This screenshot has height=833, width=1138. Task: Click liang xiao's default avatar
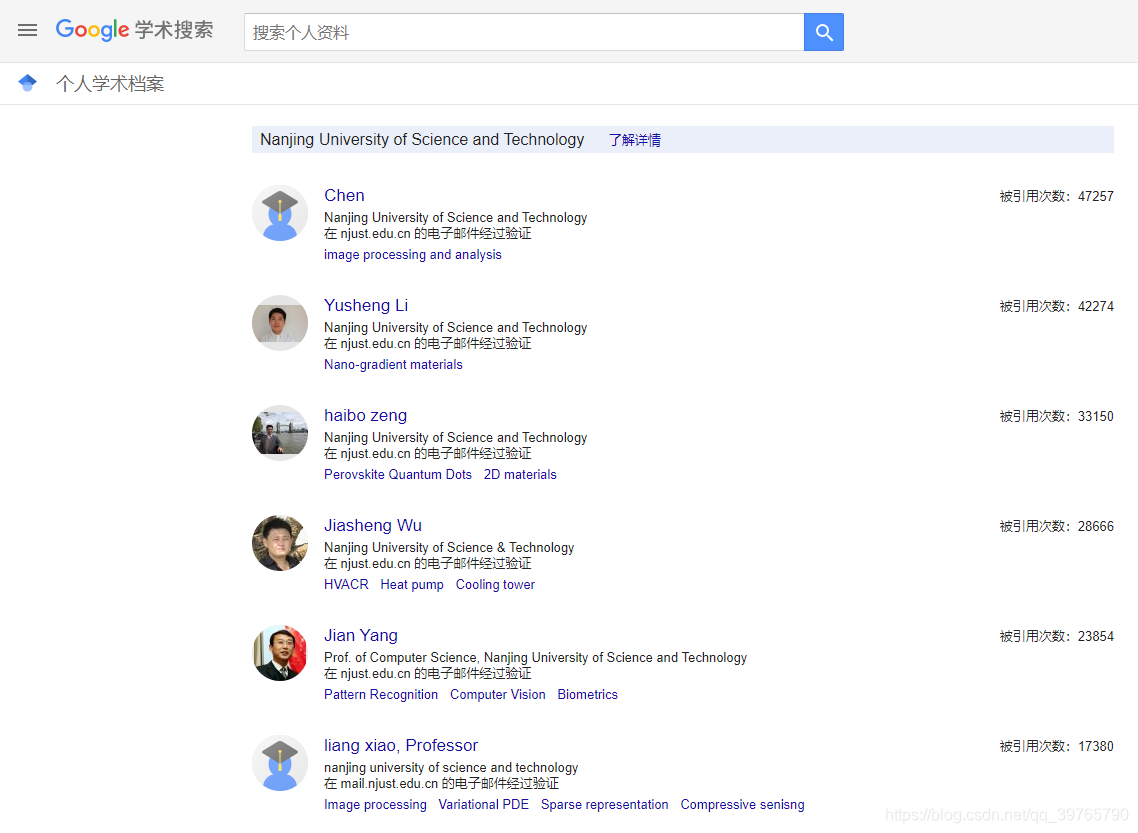[279, 763]
